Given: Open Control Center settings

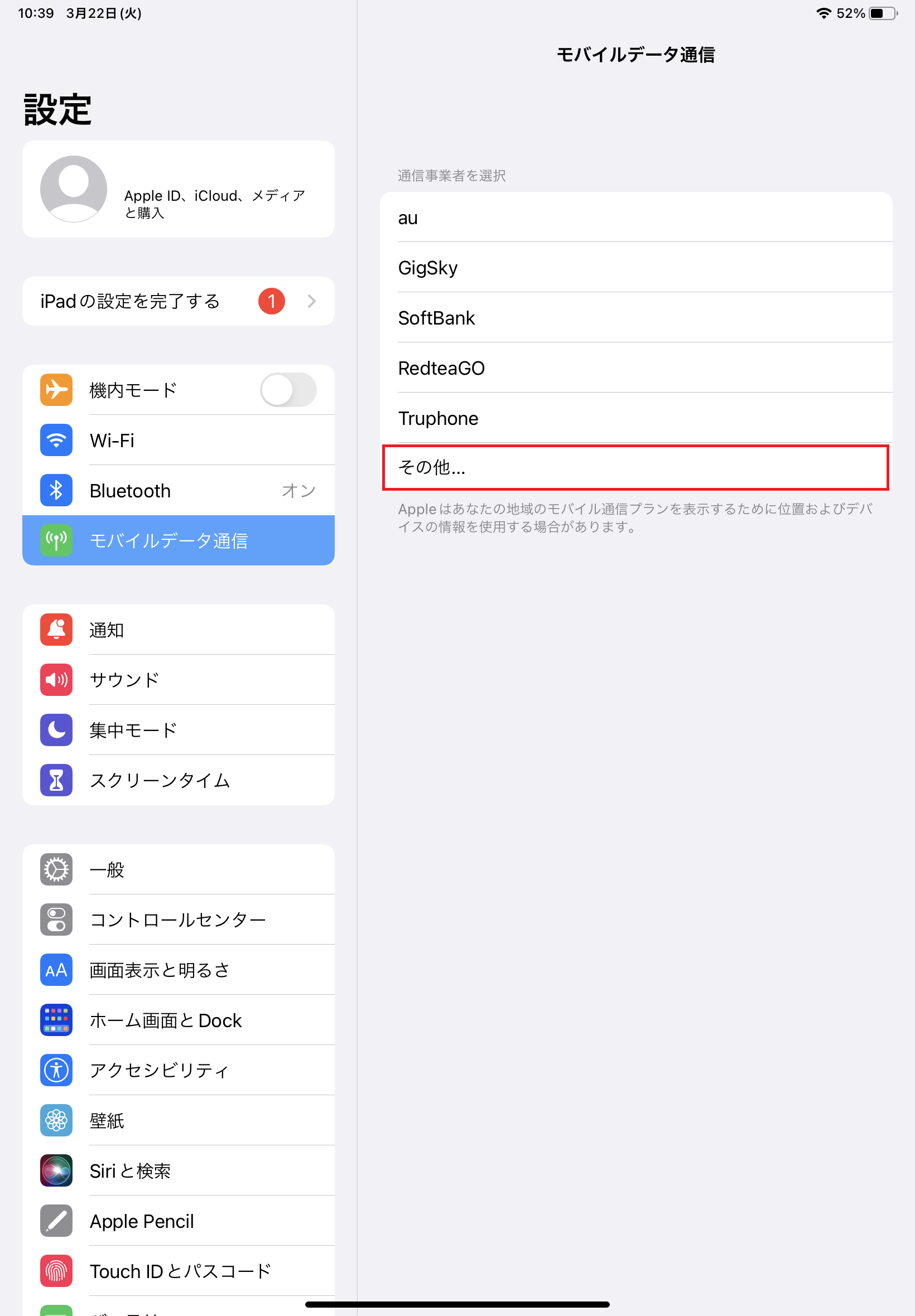Looking at the screenshot, I should click(x=179, y=920).
